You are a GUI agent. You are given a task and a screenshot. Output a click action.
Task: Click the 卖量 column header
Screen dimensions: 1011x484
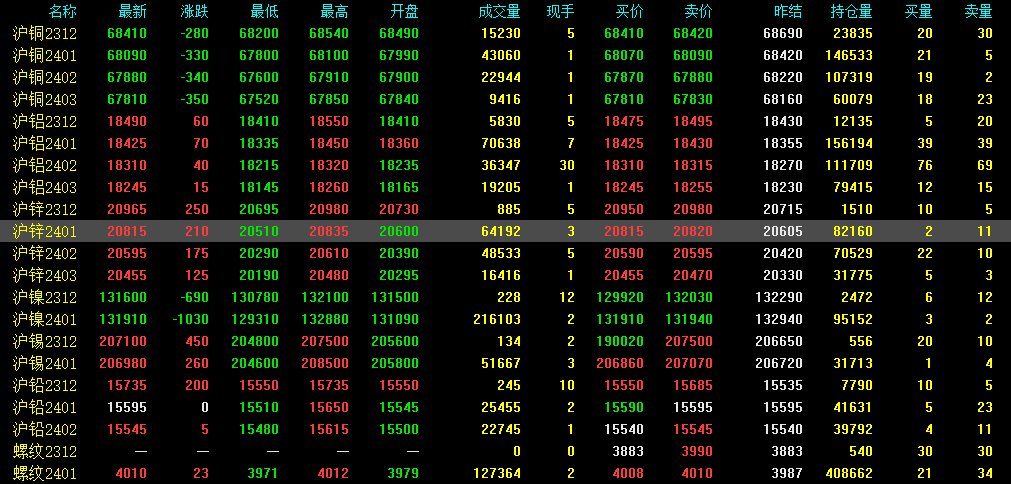[978, 11]
